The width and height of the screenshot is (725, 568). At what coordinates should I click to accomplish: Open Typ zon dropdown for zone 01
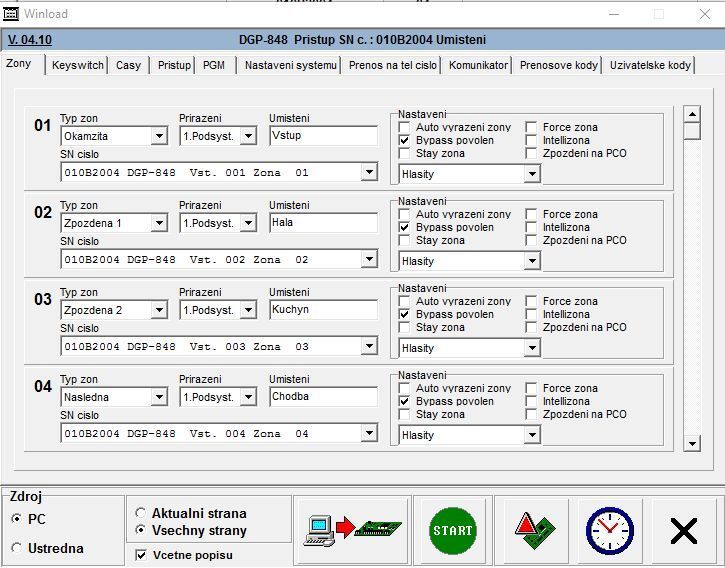[x=159, y=136]
